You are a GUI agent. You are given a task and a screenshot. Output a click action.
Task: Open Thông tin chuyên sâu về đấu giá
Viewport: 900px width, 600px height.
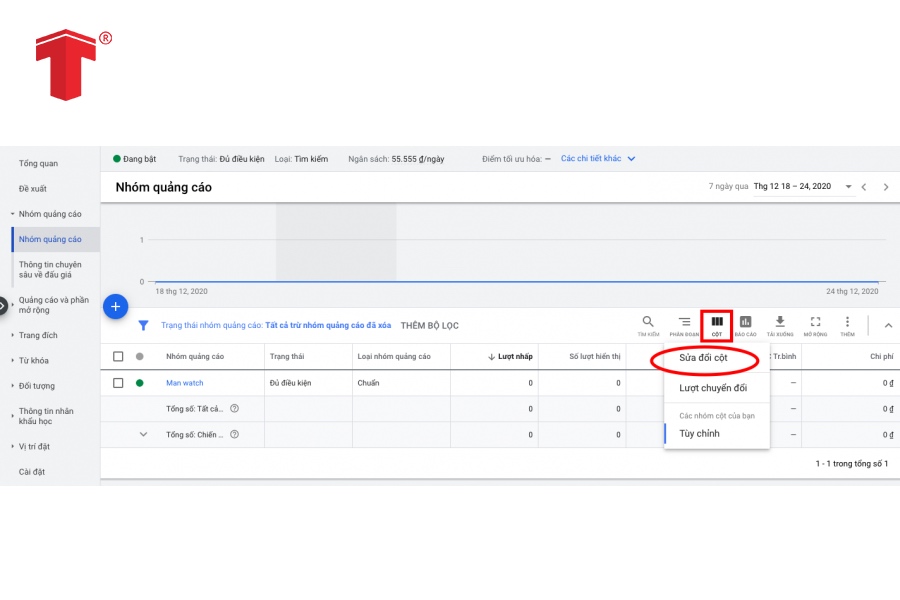point(50,269)
